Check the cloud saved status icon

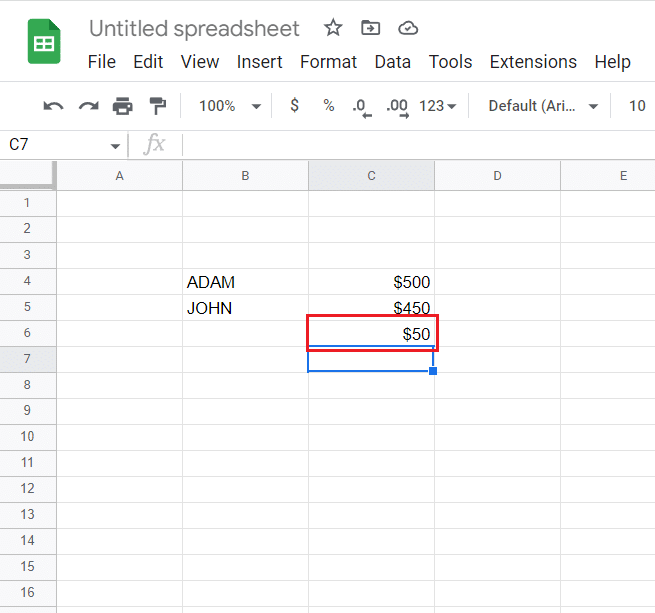click(x=408, y=28)
